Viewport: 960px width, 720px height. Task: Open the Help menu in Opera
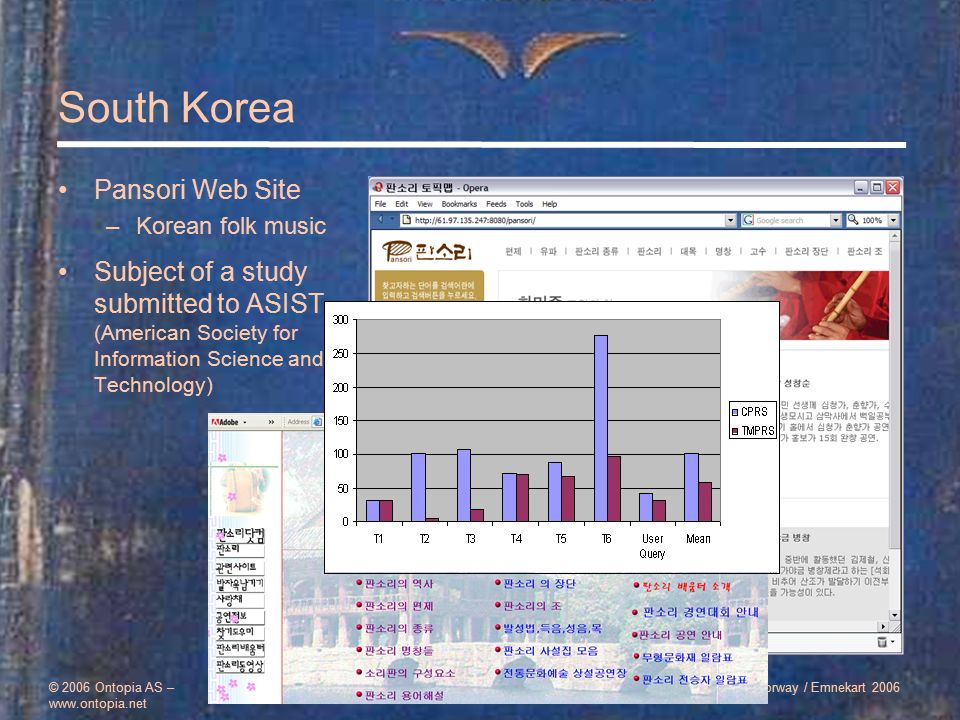(550, 204)
